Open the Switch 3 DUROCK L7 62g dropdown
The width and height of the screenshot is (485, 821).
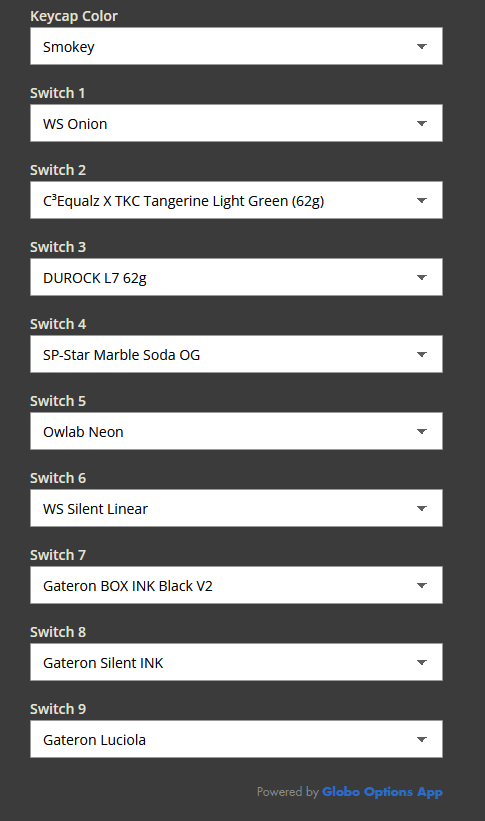coord(236,278)
